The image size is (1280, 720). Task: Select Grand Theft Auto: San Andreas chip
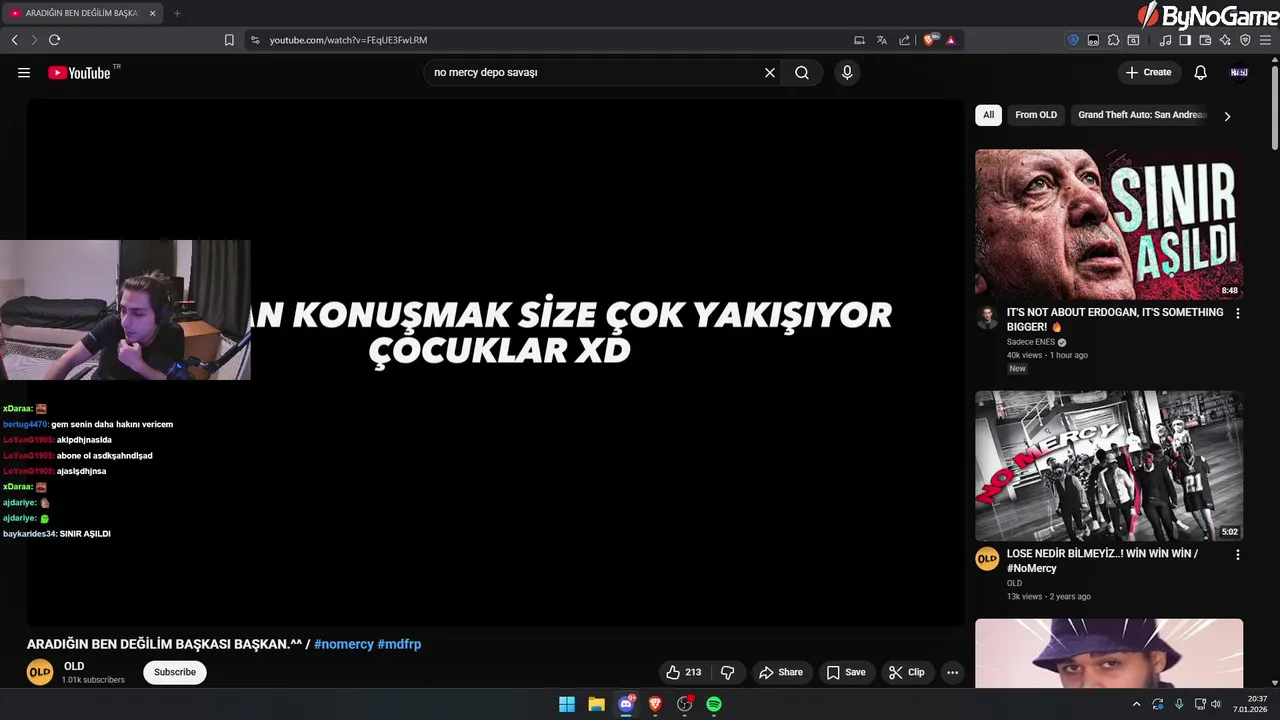tap(1142, 115)
